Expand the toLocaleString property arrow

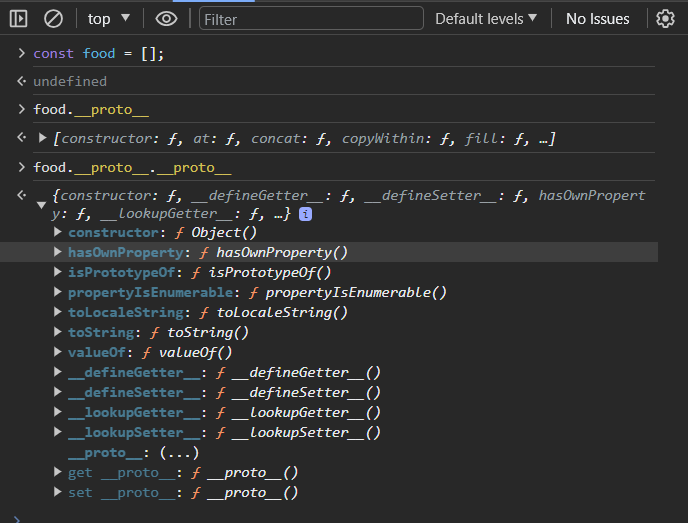pos(59,313)
